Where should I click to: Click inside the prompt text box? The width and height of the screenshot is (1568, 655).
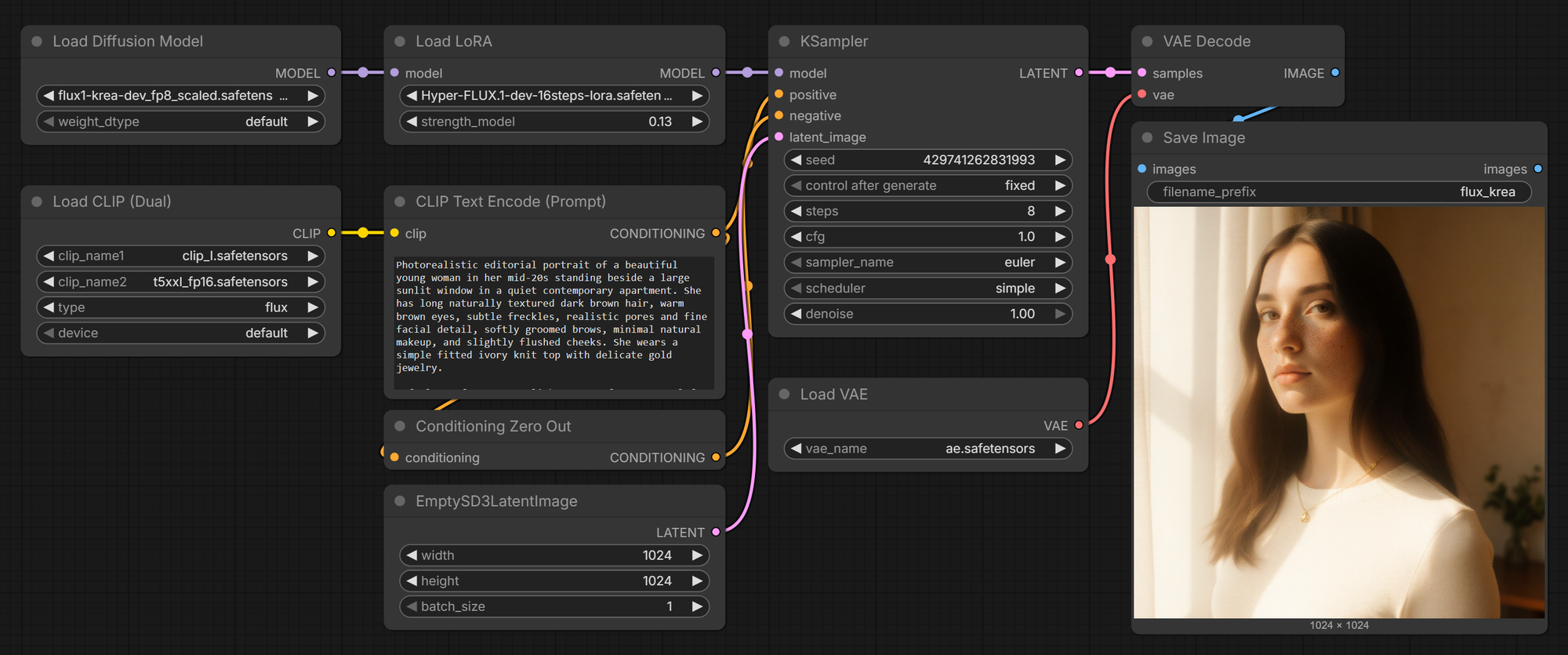554,322
